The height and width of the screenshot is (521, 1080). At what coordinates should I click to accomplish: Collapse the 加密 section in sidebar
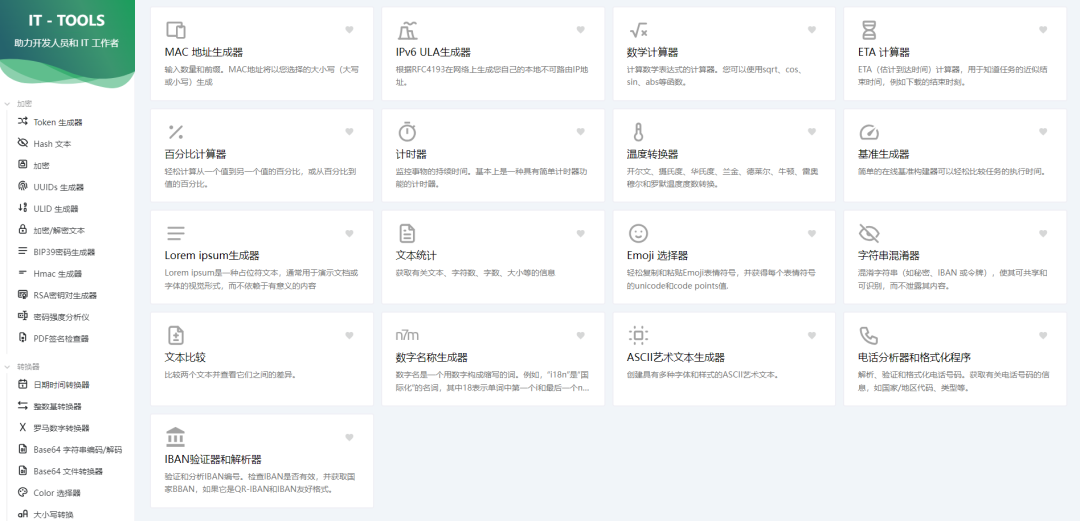coord(25,103)
